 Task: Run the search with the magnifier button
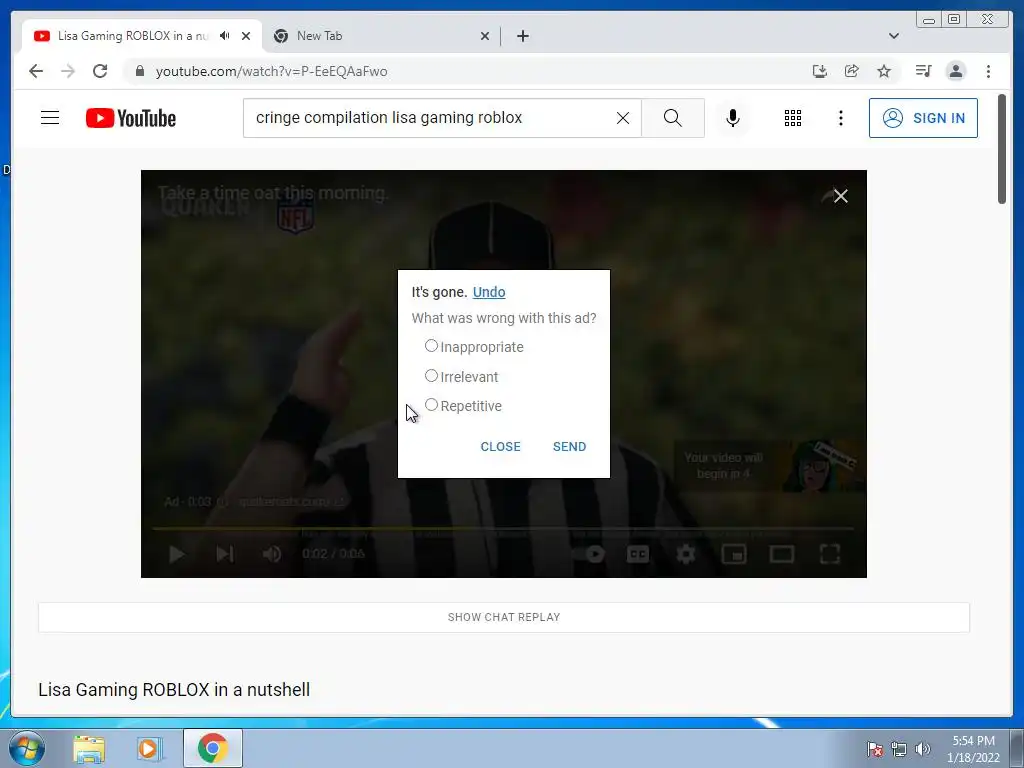coord(673,118)
